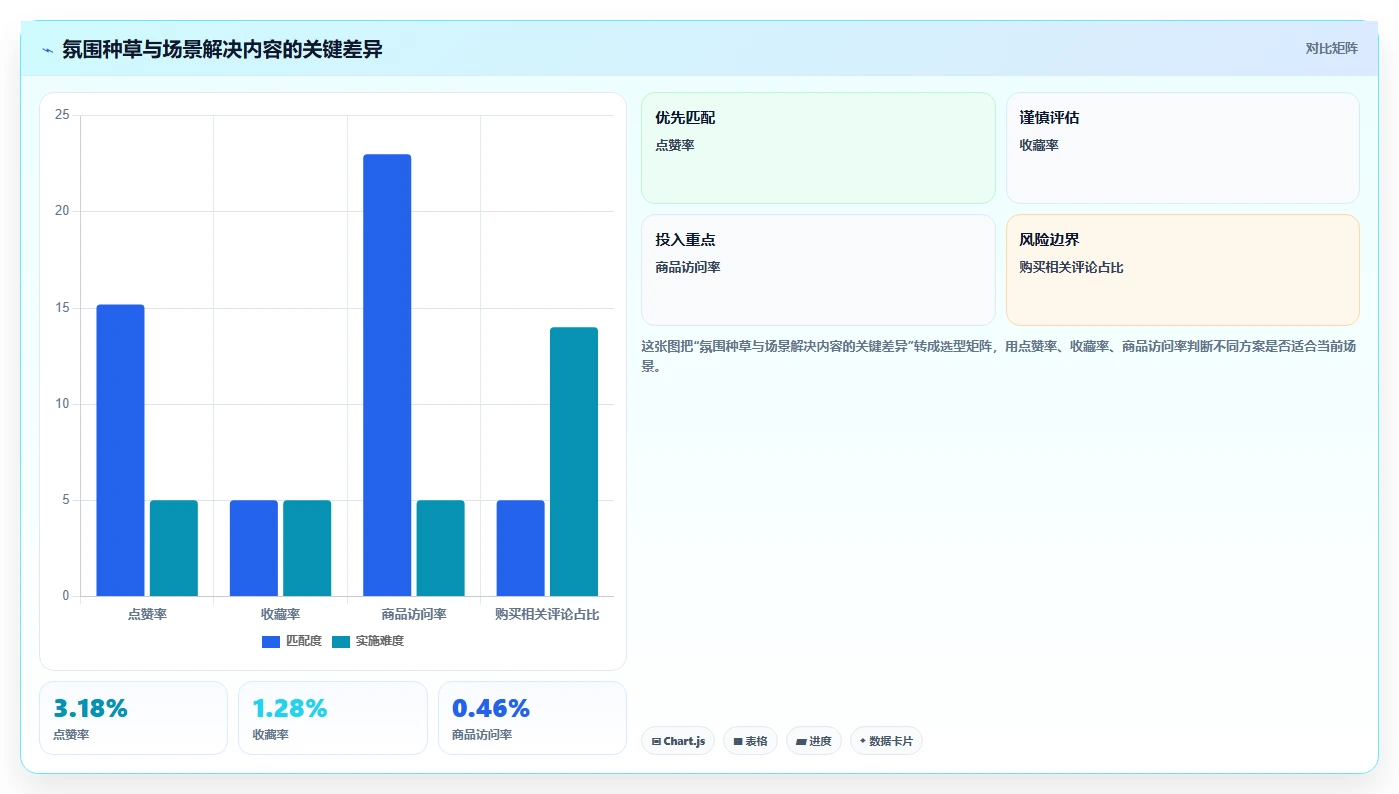The width and height of the screenshot is (1399, 794).
Task: Select the 1.28% 收藏率 stat card
Action: point(332,718)
